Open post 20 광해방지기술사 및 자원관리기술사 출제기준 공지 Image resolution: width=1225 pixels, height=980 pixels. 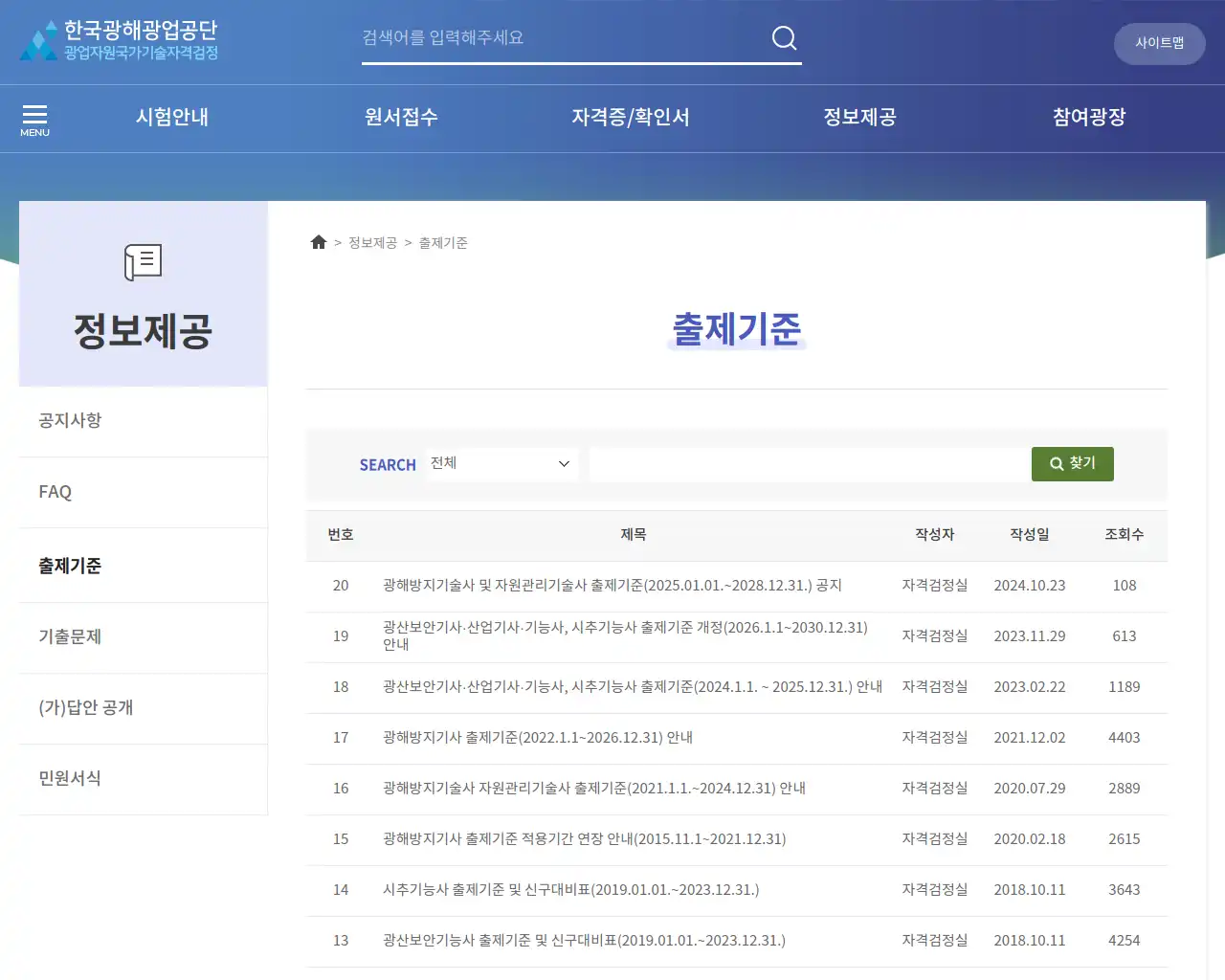[612, 586]
